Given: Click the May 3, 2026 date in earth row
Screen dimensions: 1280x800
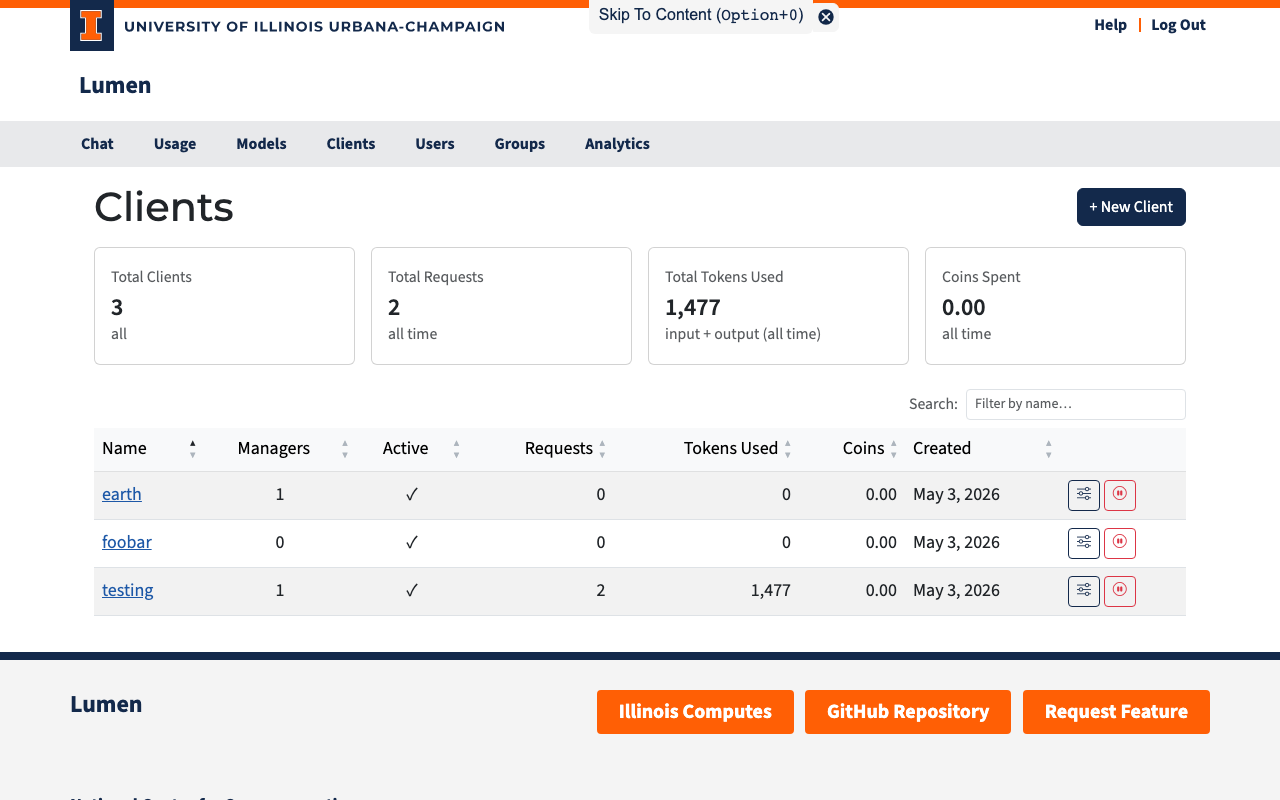Looking at the screenshot, I should pos(956,494).
